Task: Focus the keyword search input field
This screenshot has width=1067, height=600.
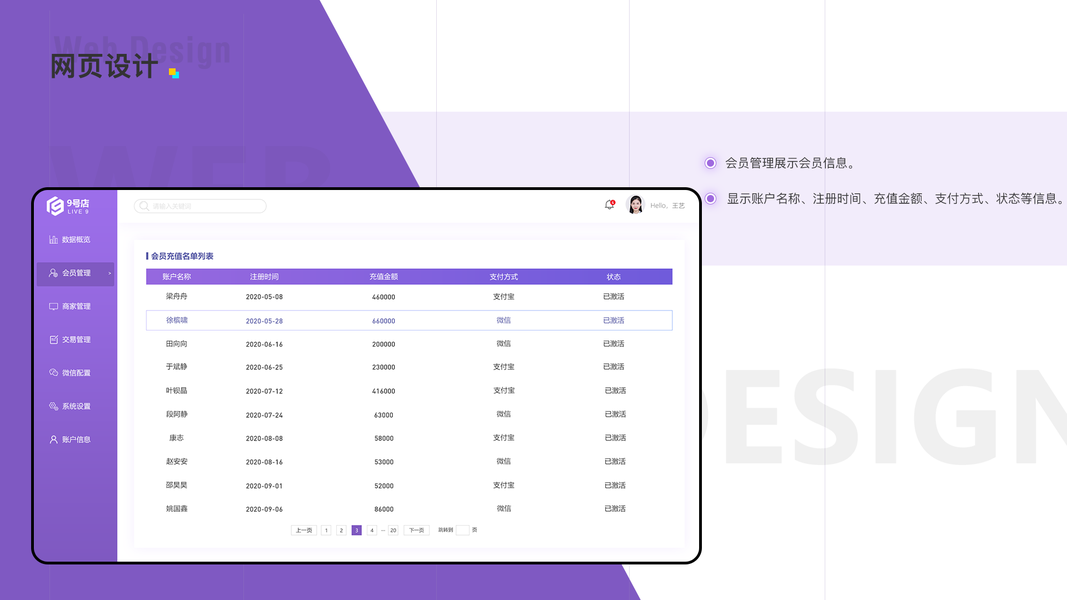Action: [x=200, y=206]
